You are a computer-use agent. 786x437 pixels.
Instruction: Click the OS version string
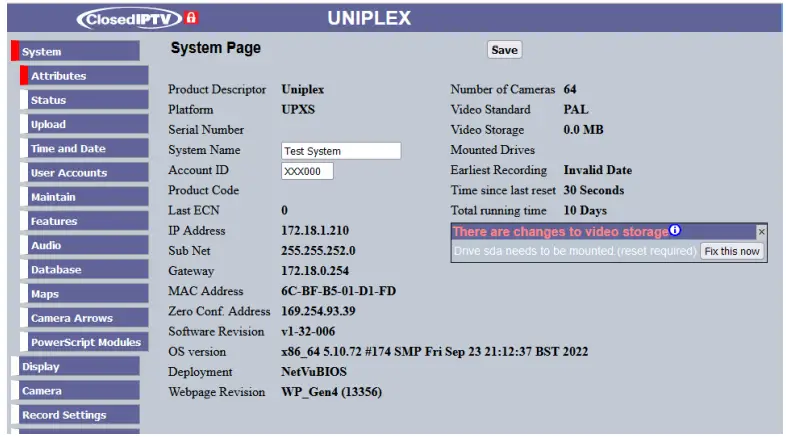click(x=434, y=351)
